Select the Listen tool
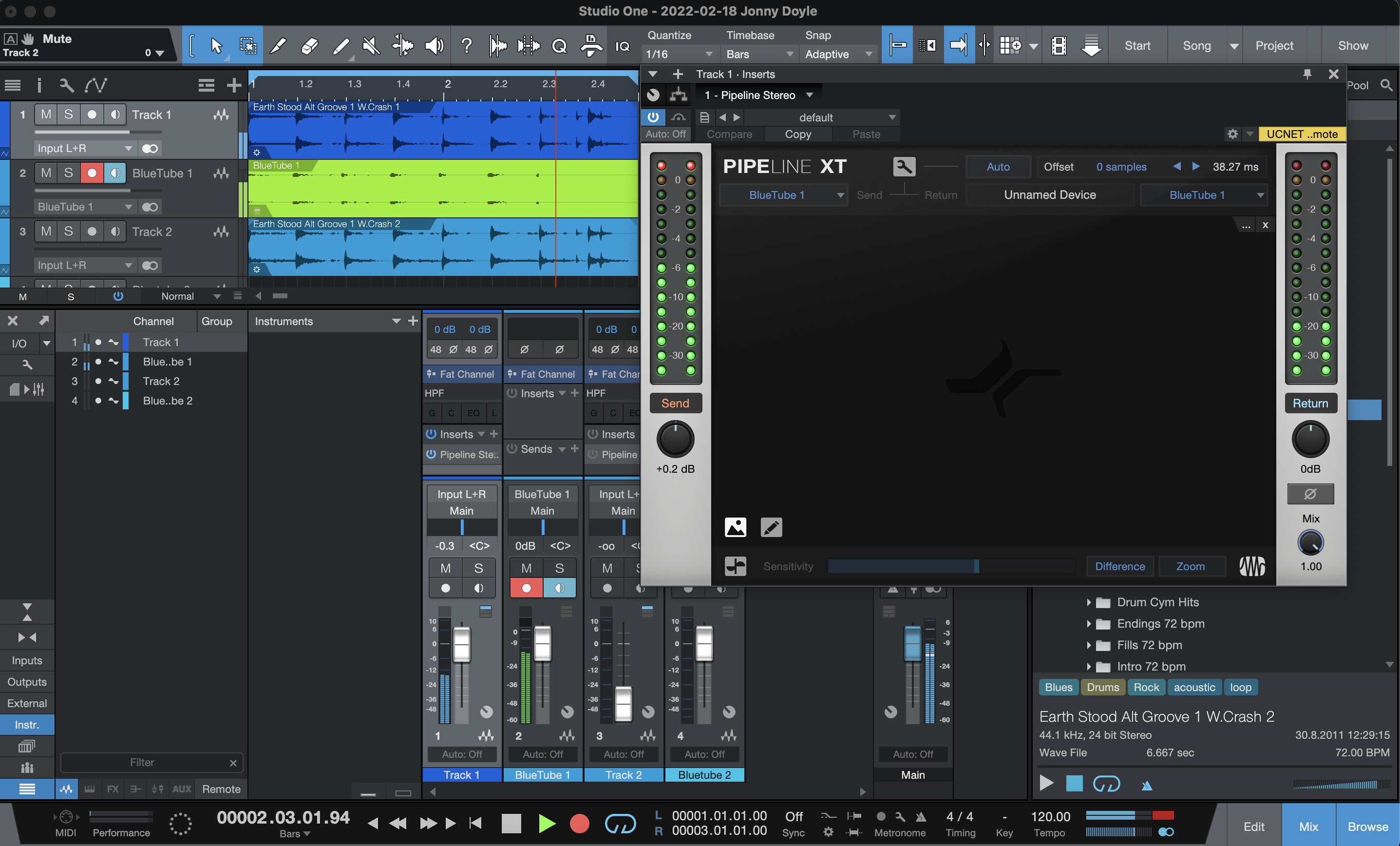Viewport: 1400px width, 846px height. (434, 45)
